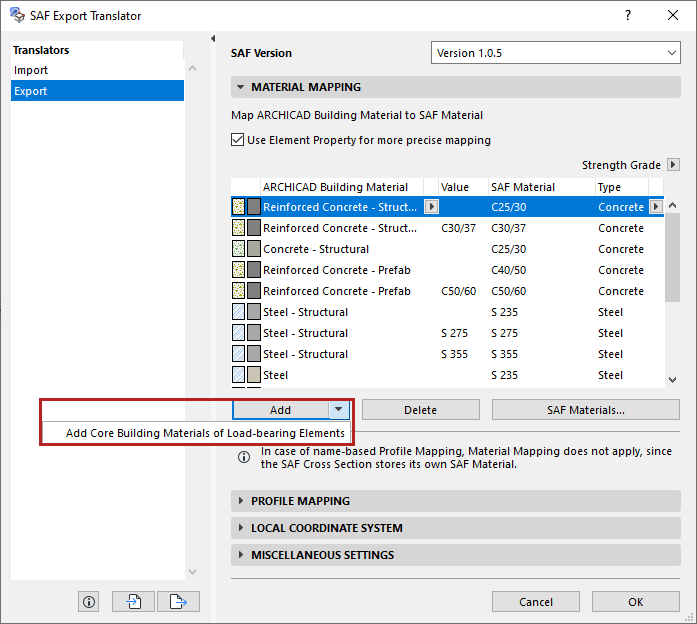Select Reinforced Concrete - Prefab C40/50 row
Viewport: 697px width, 624px height.
click(447, 270)
